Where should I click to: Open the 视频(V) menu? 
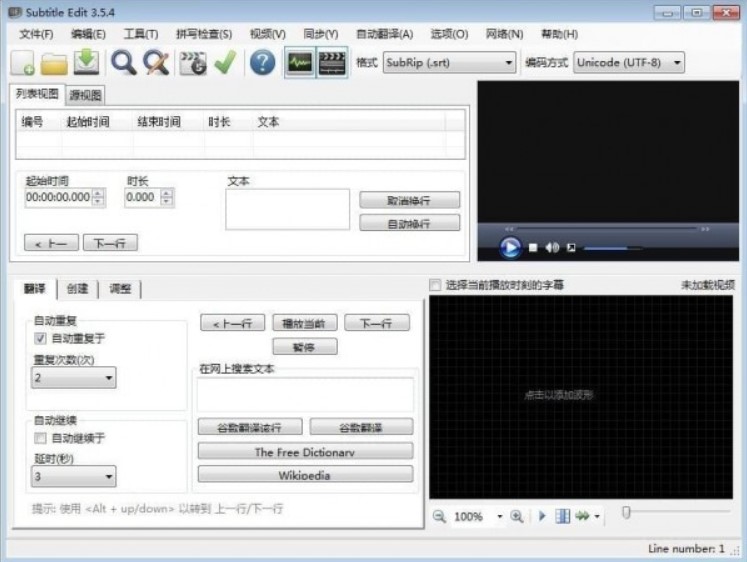tap(268, 34)
